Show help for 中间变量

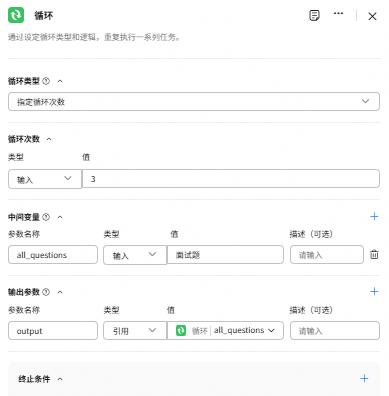[x=46, y=217]
